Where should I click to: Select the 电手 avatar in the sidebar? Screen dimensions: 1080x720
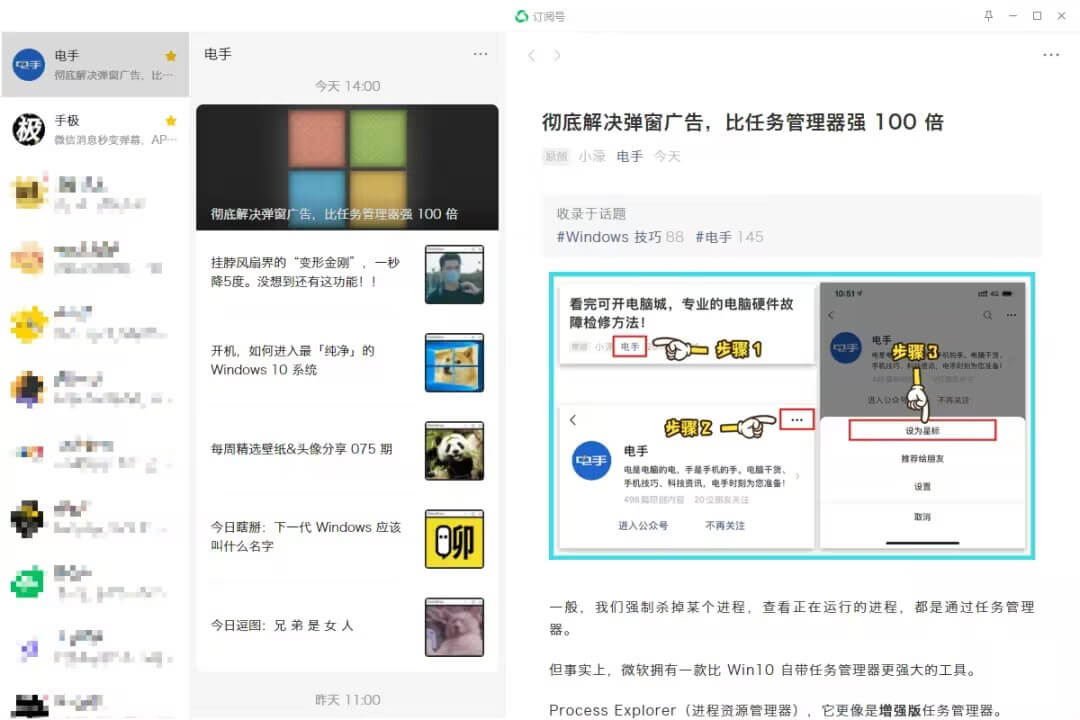[x=29, y=64]
